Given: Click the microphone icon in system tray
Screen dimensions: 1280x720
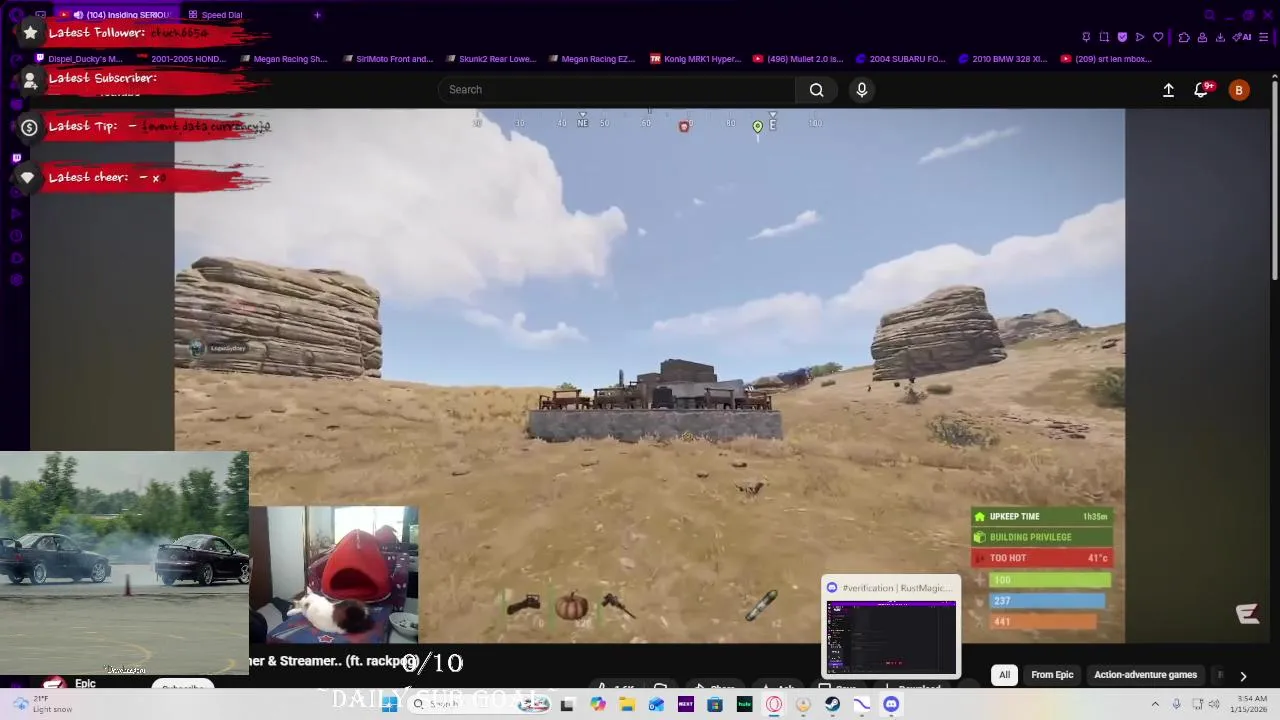Looking at the screenshot, I should pyautogui.click(x=1176, y=704).
